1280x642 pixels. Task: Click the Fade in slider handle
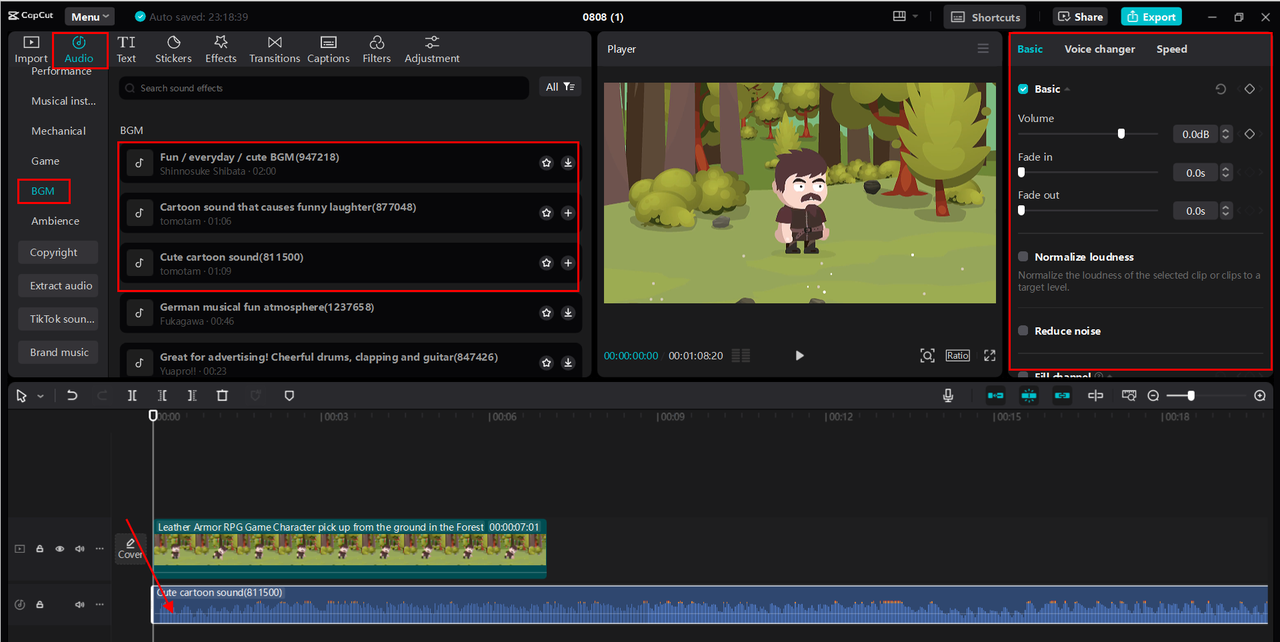[1021, 172]
